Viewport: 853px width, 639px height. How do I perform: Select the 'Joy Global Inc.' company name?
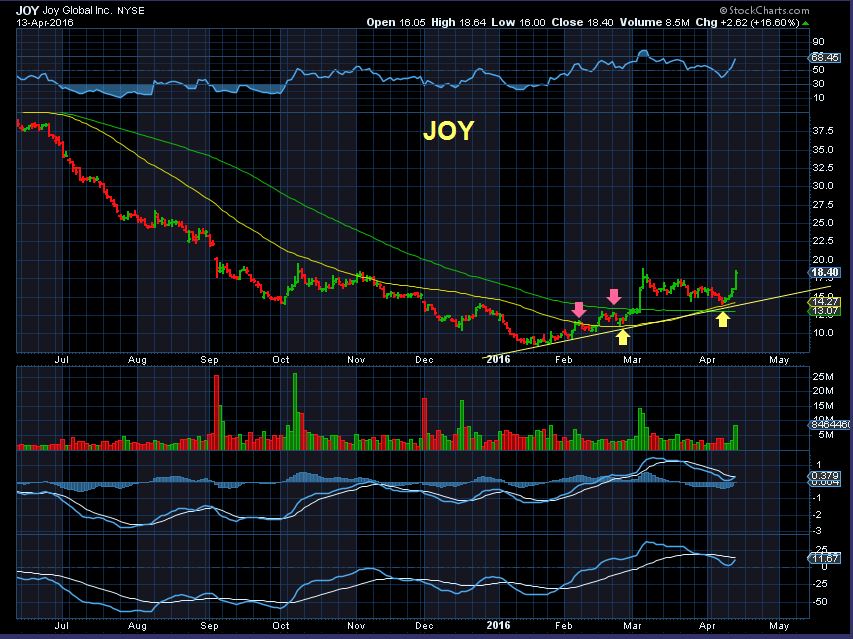(x=77, y=10)
